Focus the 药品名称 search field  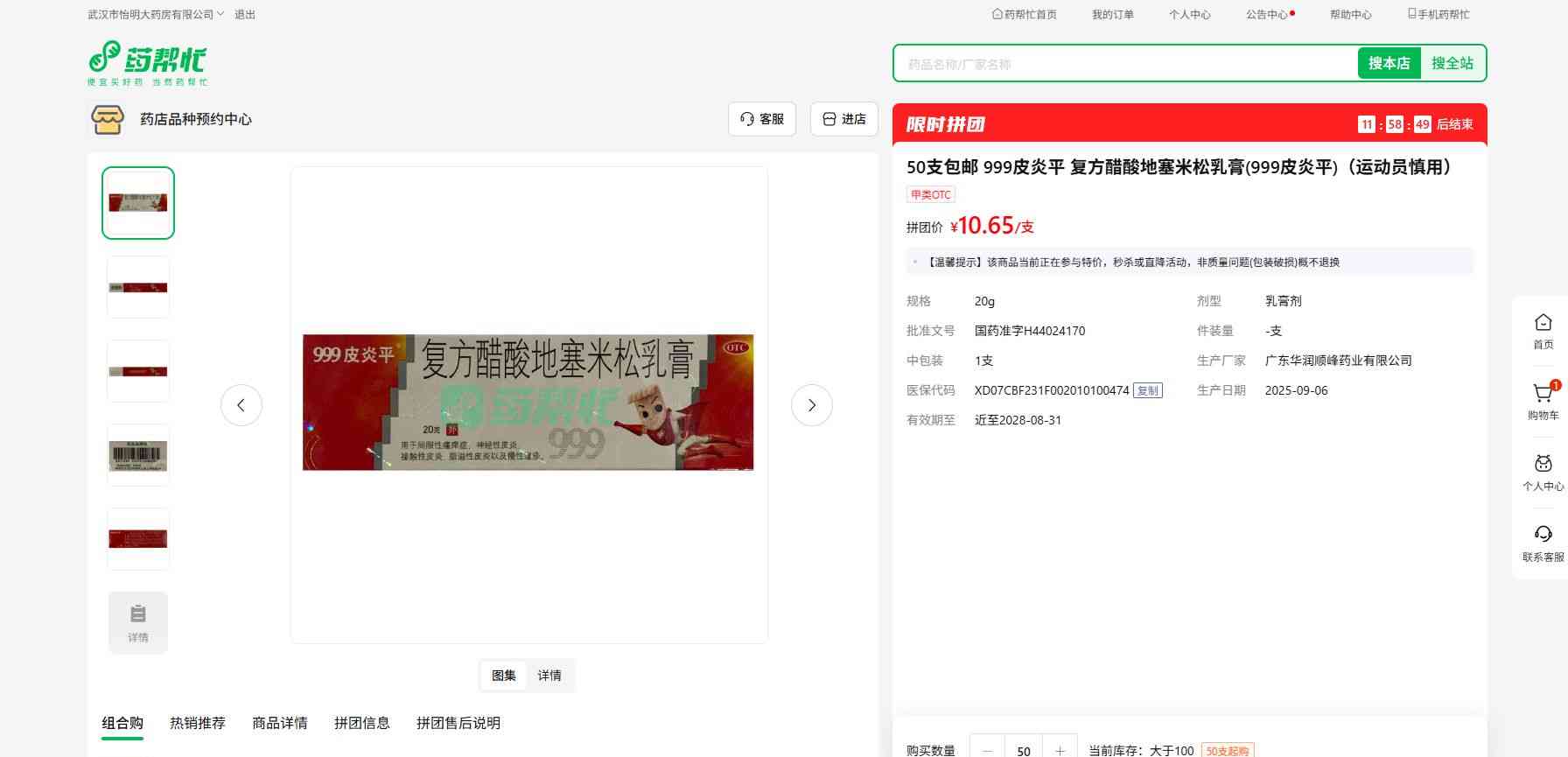click(x=1124, y=64)
